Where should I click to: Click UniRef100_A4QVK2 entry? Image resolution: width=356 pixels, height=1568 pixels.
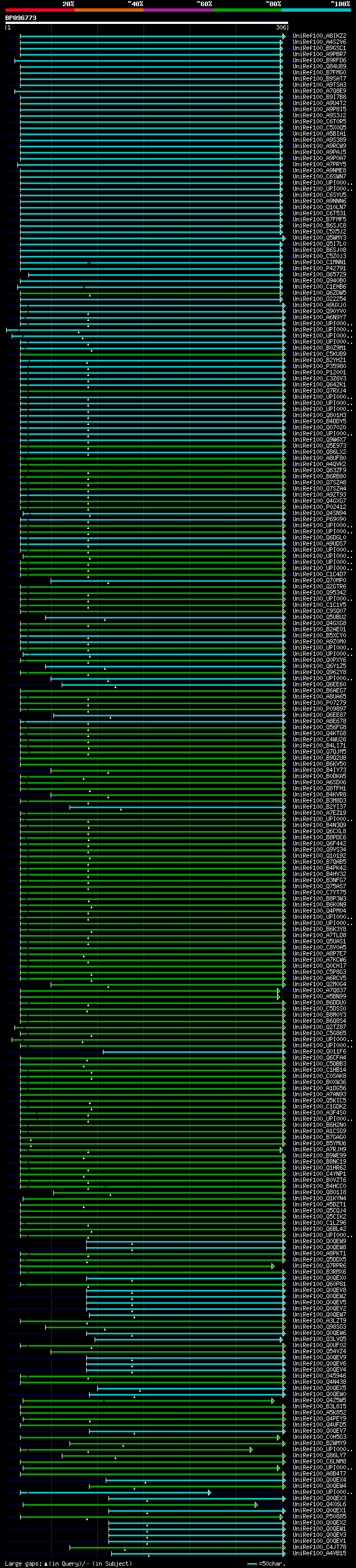click(319, 464)
